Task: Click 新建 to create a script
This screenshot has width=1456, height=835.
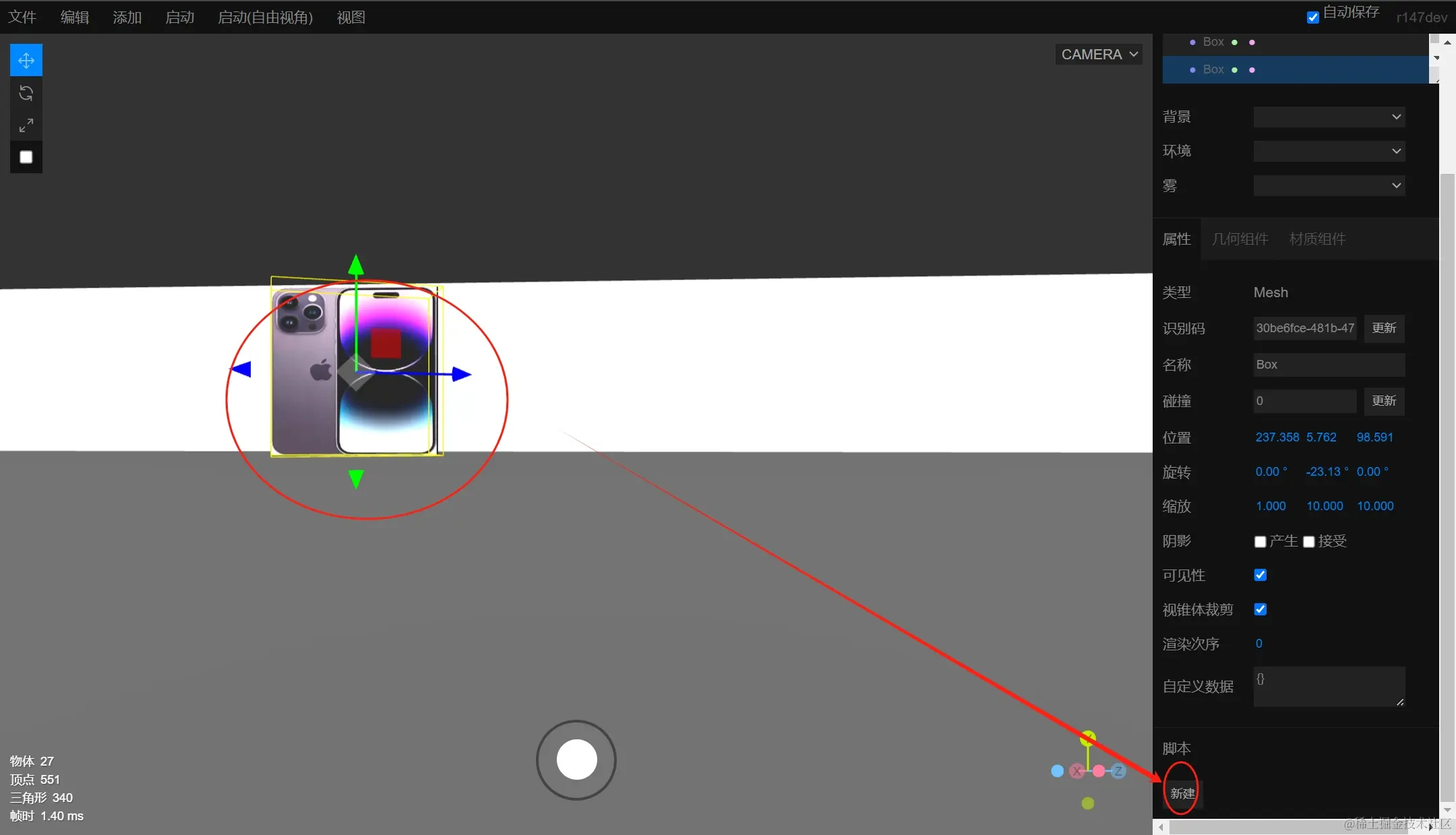Action: click(1182, 793)
